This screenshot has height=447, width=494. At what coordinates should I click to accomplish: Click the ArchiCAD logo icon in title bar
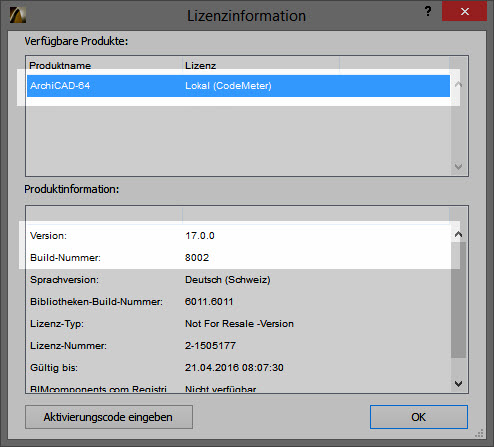point(18,15)
